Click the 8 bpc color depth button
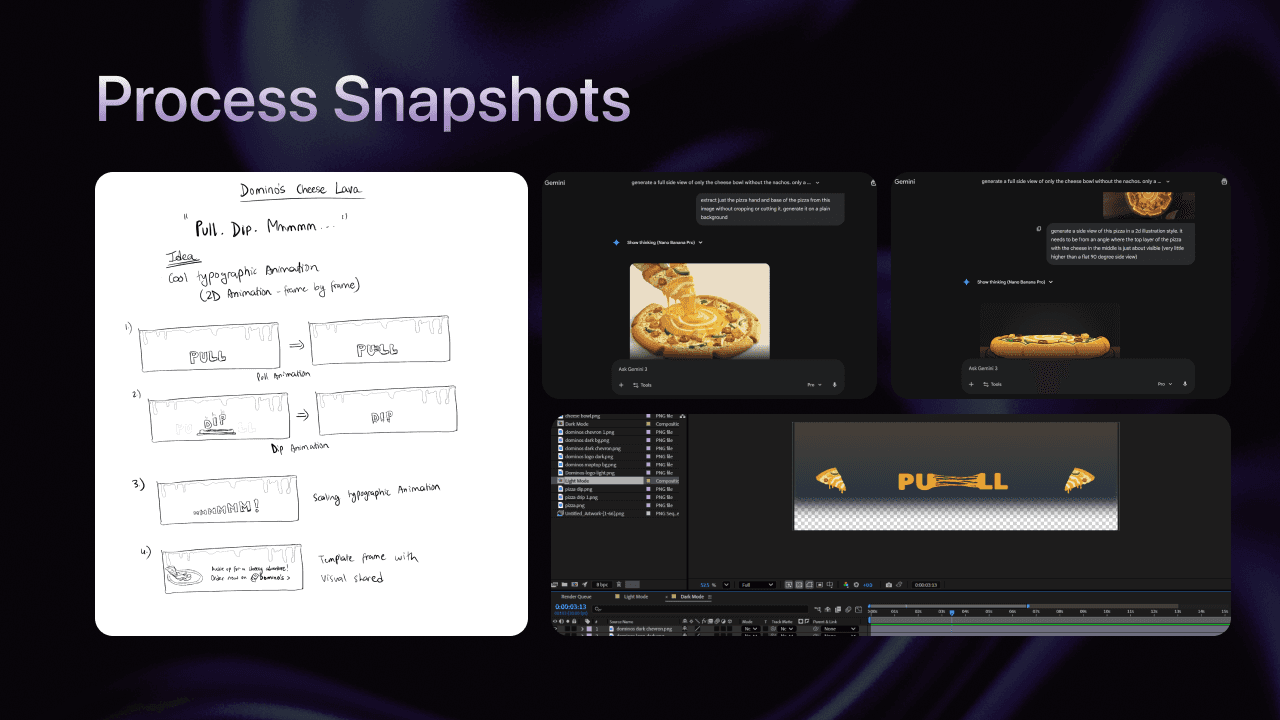The height and width of the screenshot is (720, 1280). 602,585
